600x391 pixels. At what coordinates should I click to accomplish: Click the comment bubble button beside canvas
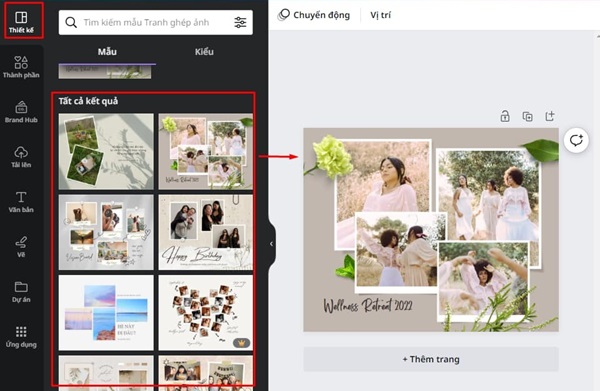click(x=576, y=140)
